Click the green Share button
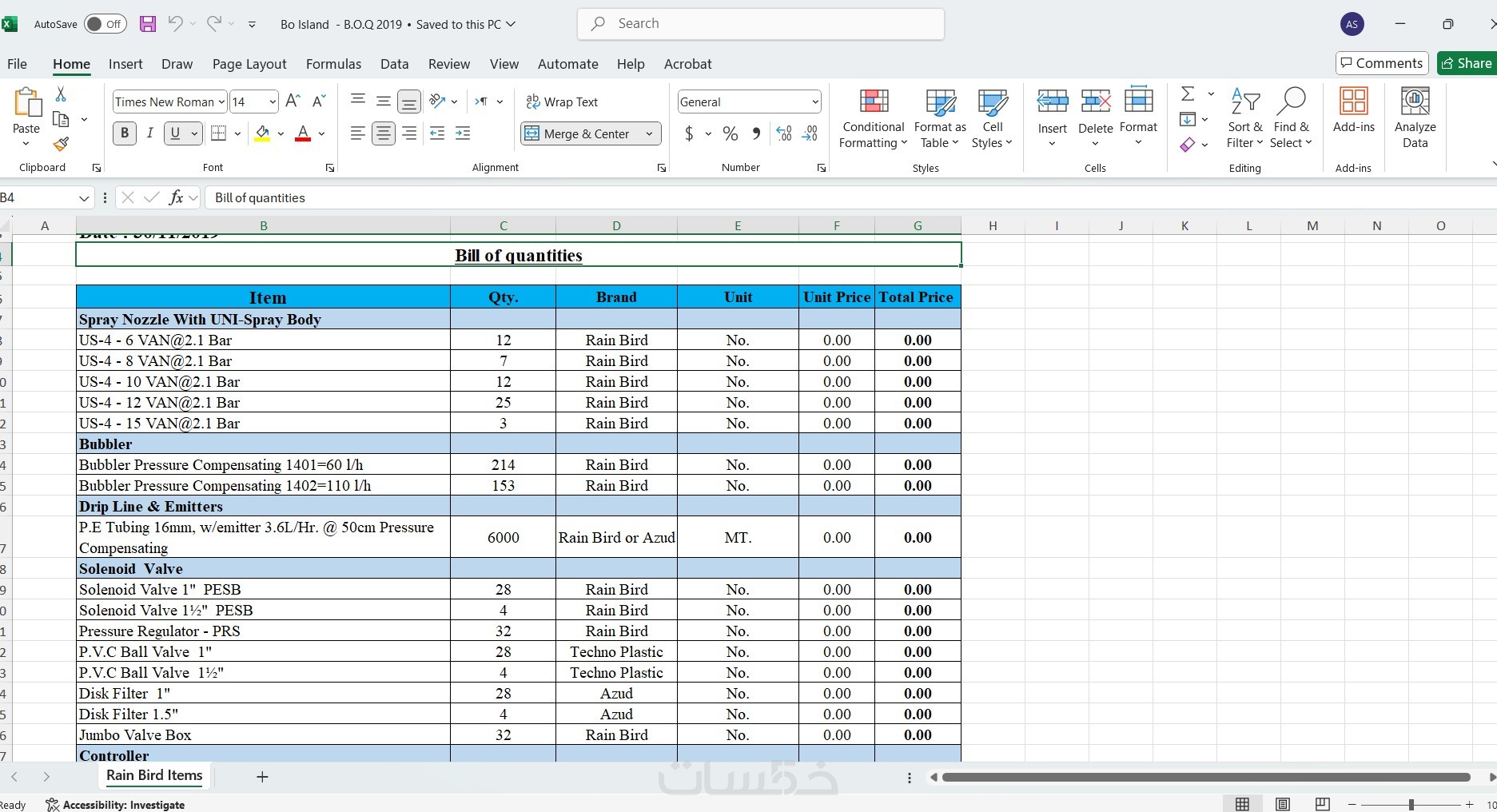 (1467, 63)
